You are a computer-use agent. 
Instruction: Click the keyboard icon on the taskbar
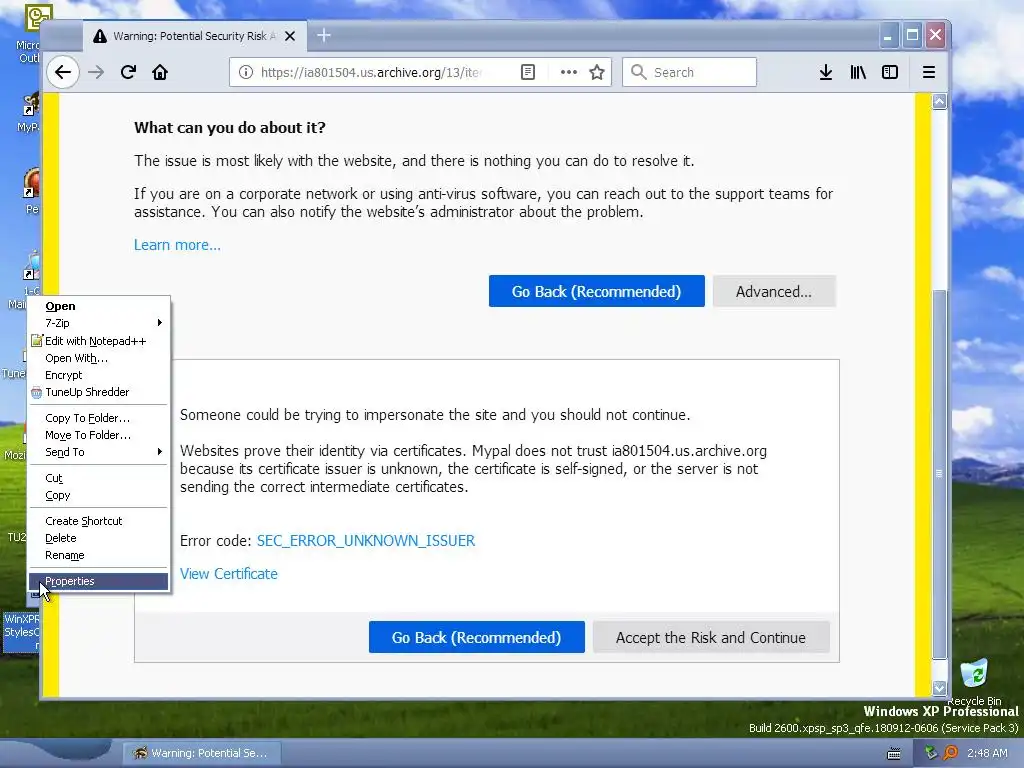pyautogui.click(x=893, y=754)
